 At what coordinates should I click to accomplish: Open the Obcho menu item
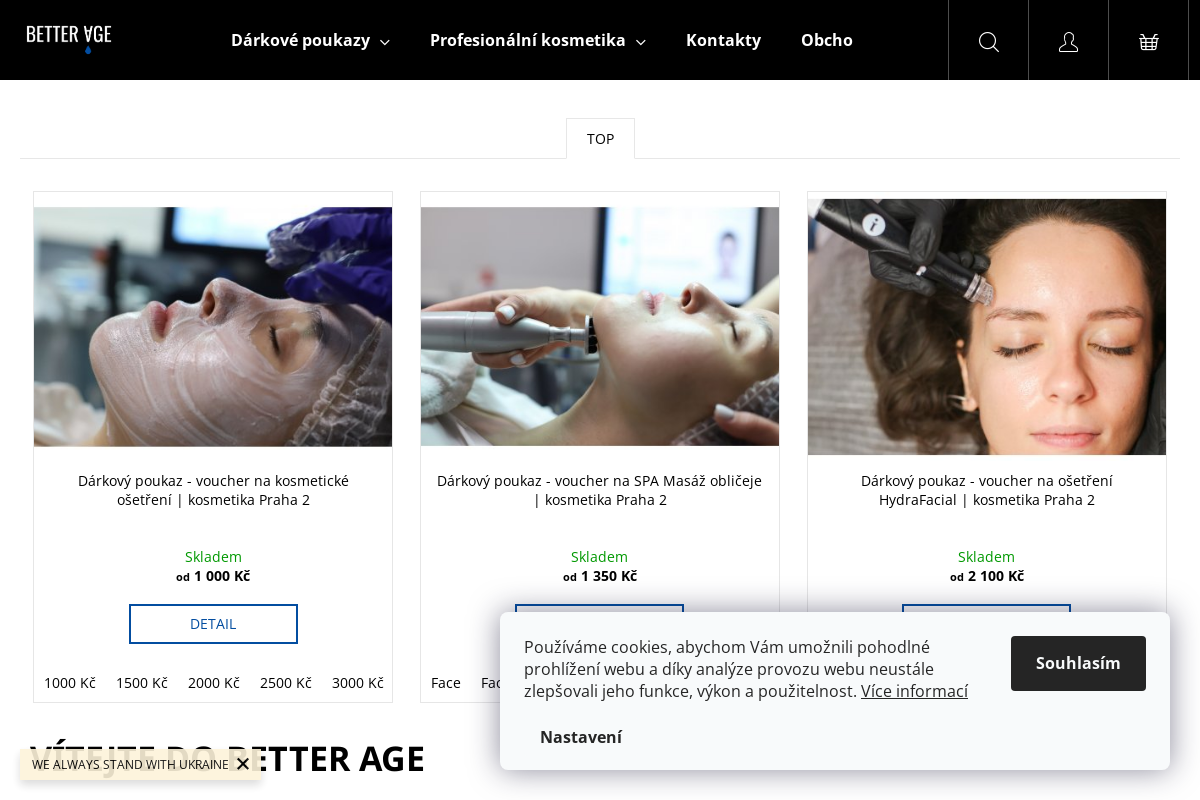(x=827, y=40)
